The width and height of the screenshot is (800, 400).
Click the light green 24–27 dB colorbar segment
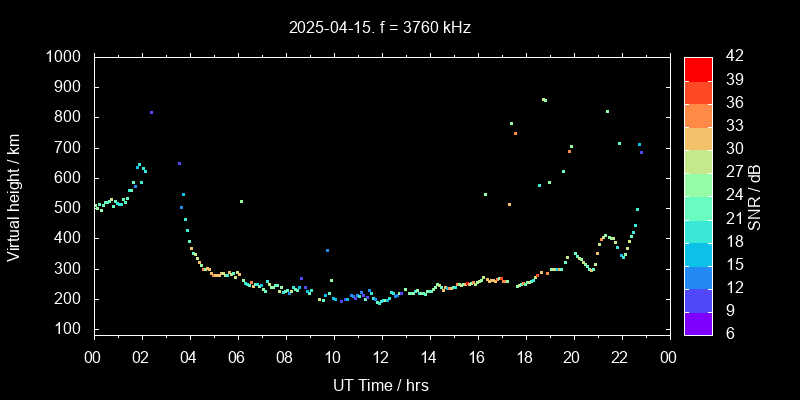tap(698, 184)
